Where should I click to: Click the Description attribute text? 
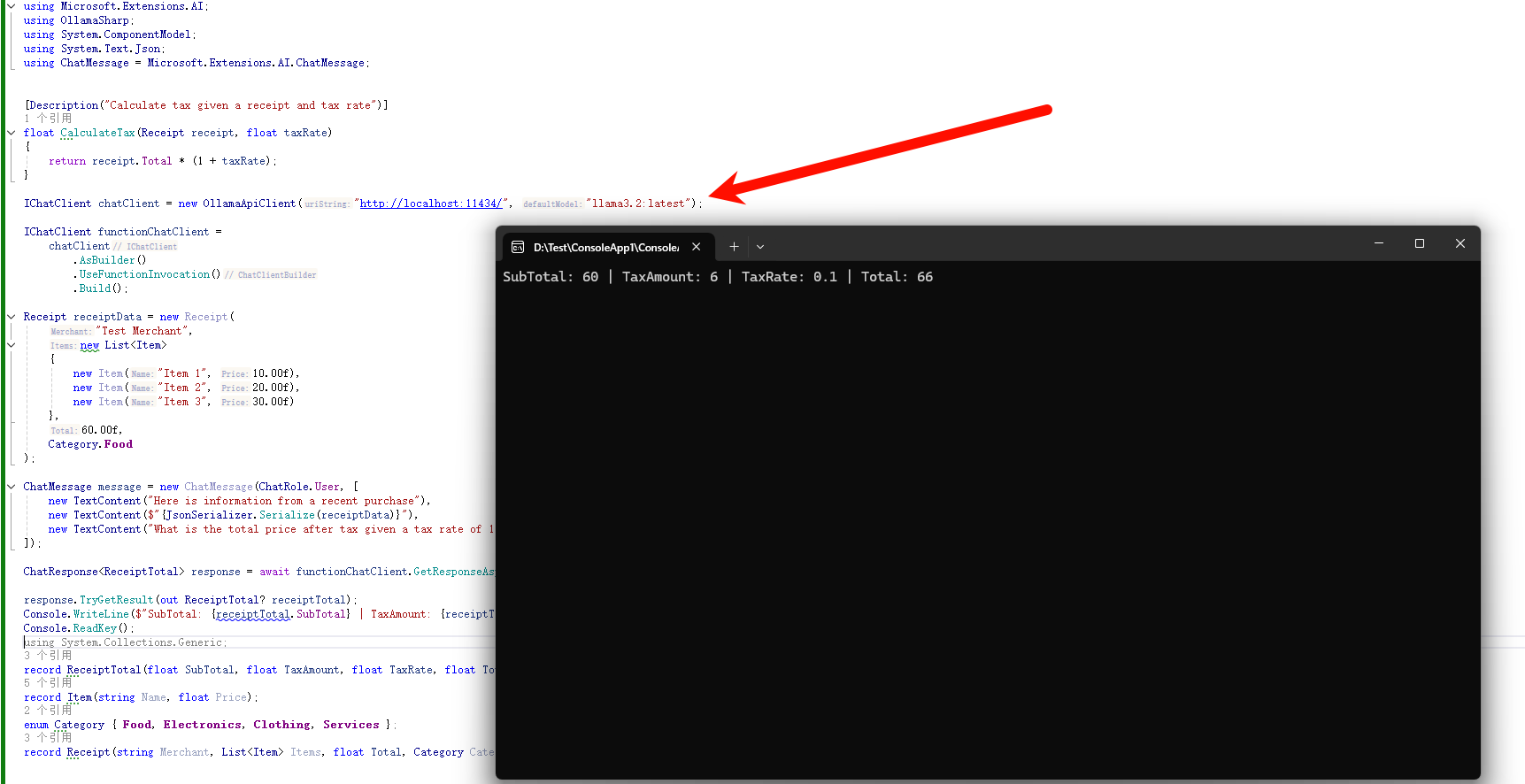coord(206,105)
